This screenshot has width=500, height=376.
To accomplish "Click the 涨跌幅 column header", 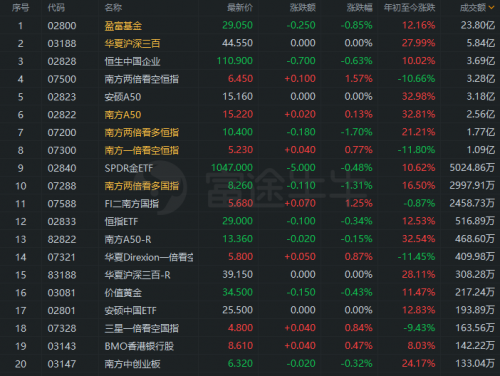I will [359, 7].
